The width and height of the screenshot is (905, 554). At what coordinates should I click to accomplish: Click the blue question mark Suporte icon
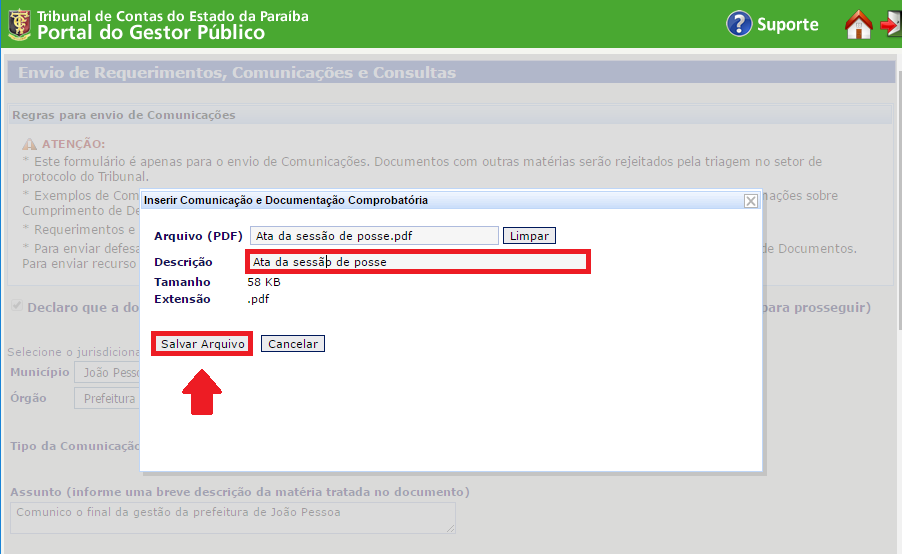tap(739, 24)
